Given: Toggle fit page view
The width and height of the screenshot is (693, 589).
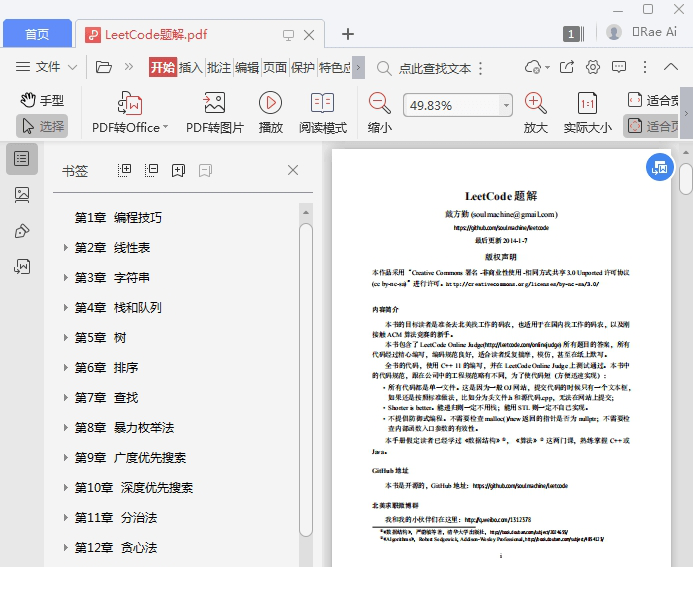Looking at the screenshot, I should pos(653,126).
